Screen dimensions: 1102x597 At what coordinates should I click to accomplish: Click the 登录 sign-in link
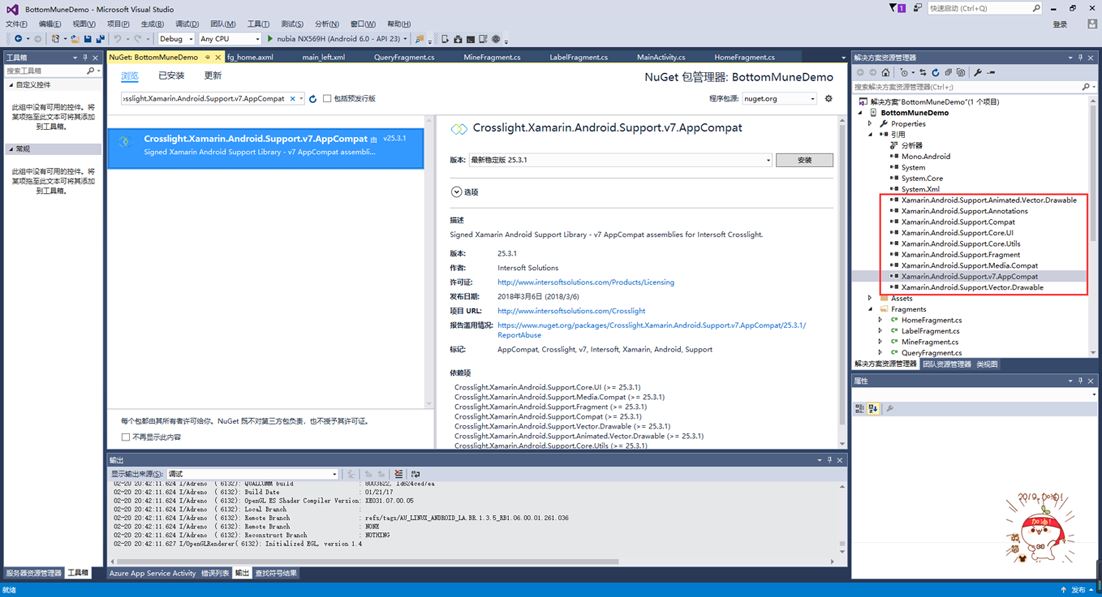coord(1060,24)
